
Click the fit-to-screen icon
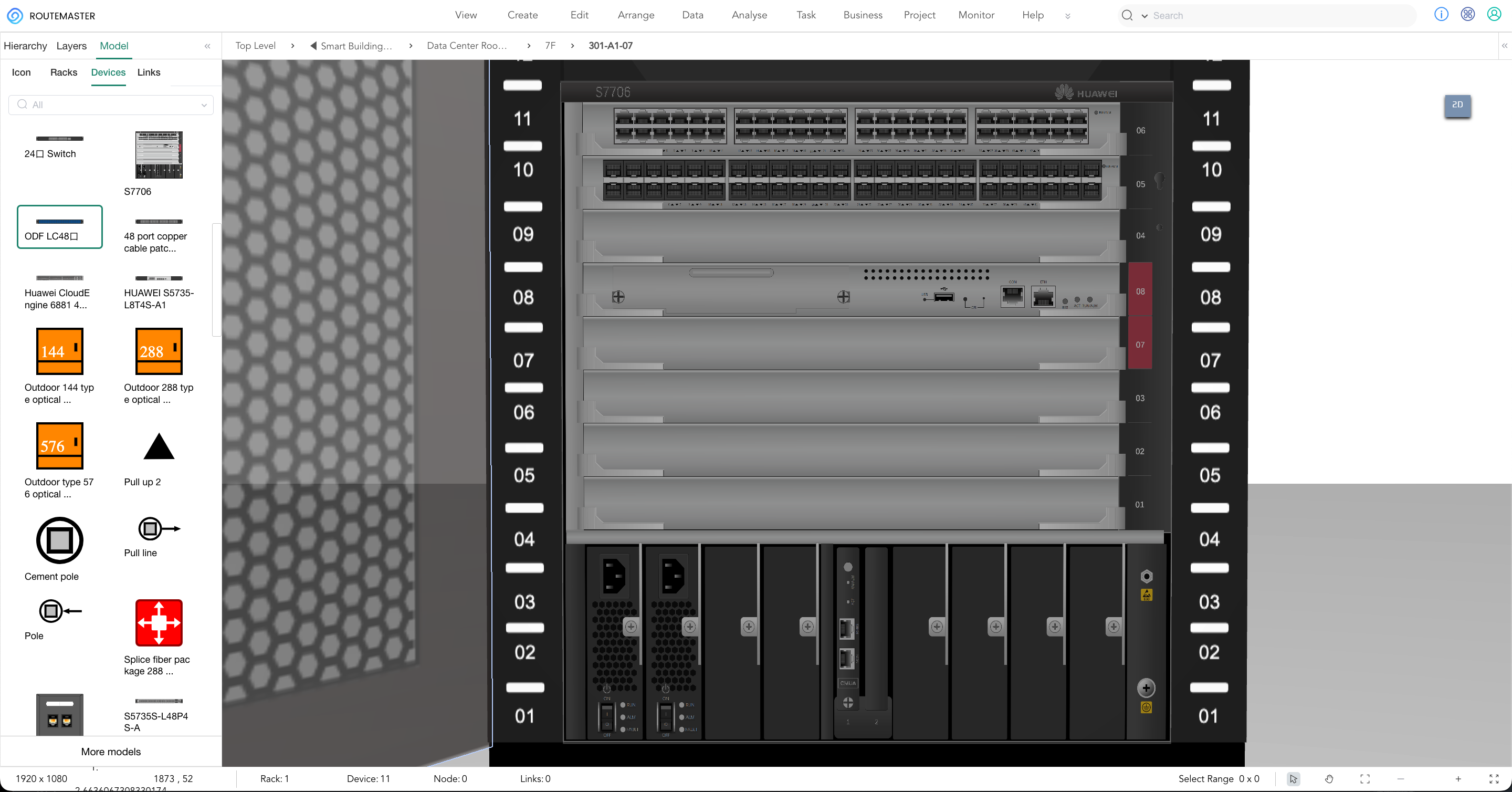[x=1364, y=778]
